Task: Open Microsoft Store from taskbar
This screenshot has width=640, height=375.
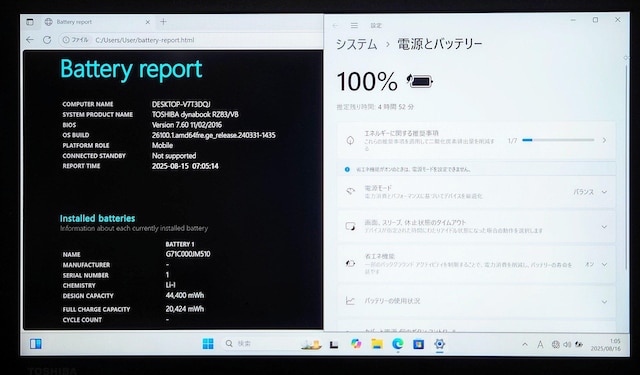Action: tap(418, 344)
